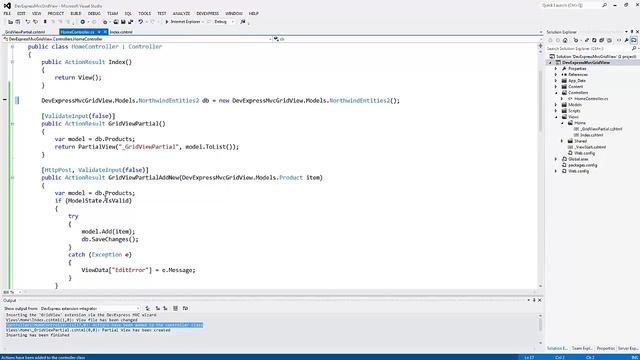Screen dimensions: 640x360
Task: Open the ANALYZE menu
Action: pyautogui.click(x=181, y=13)
